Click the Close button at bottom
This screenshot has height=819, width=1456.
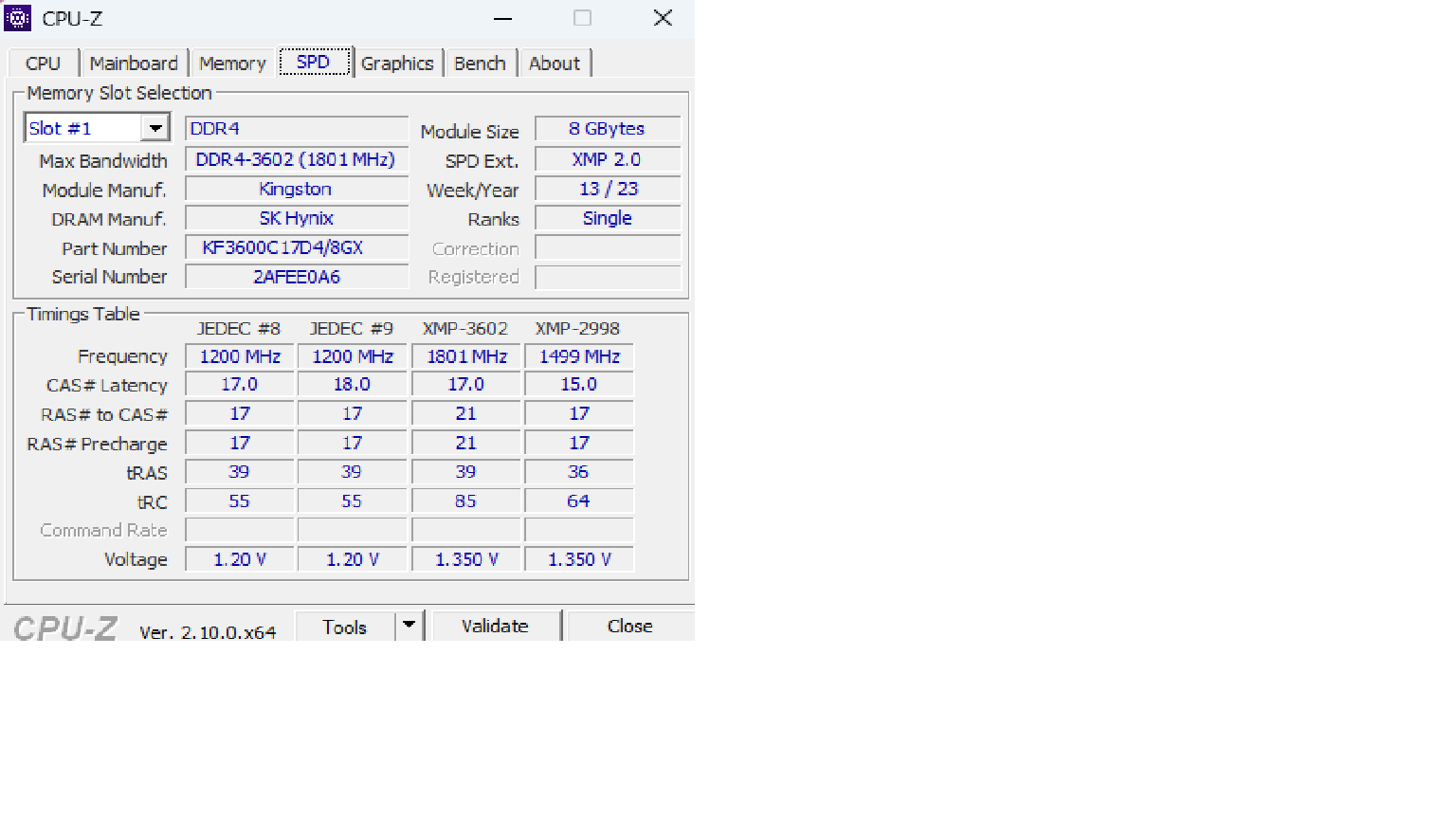pyautogui.click(x=629, y=626)
